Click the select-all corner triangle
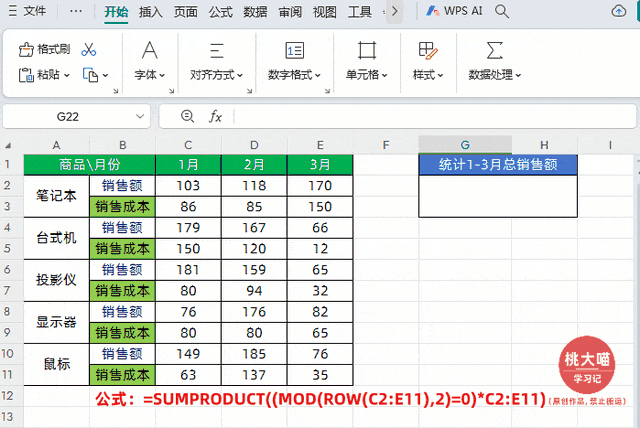 pyautogui.click(x=8, y=146)
